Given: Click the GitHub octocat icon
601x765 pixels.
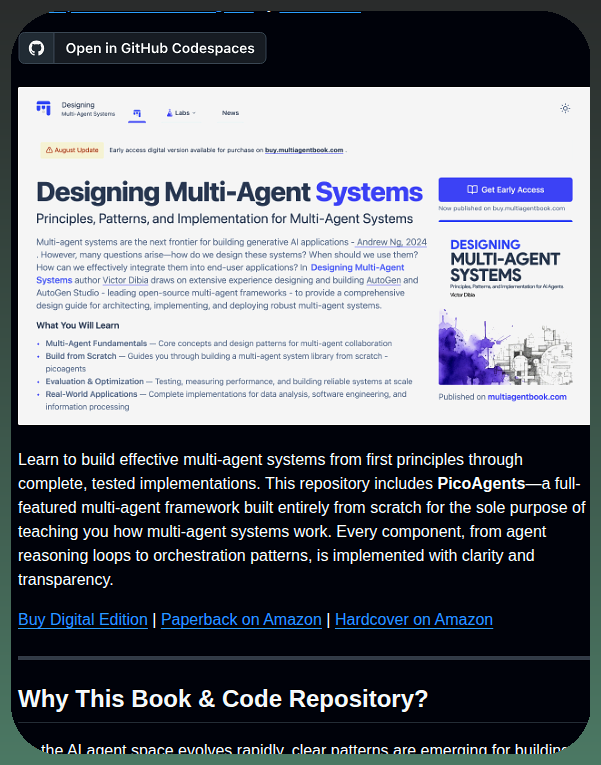Looking at the screenshot, I should pyautogui.click(x=36, y=48).
